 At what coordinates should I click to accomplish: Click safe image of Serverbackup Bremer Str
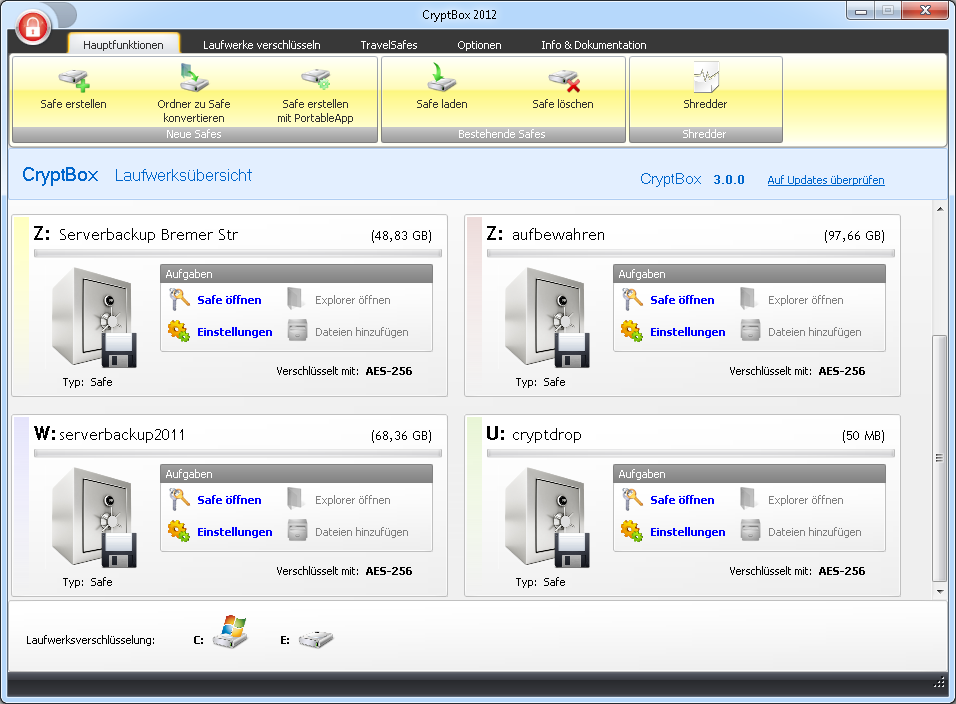(x=95, y=318)
